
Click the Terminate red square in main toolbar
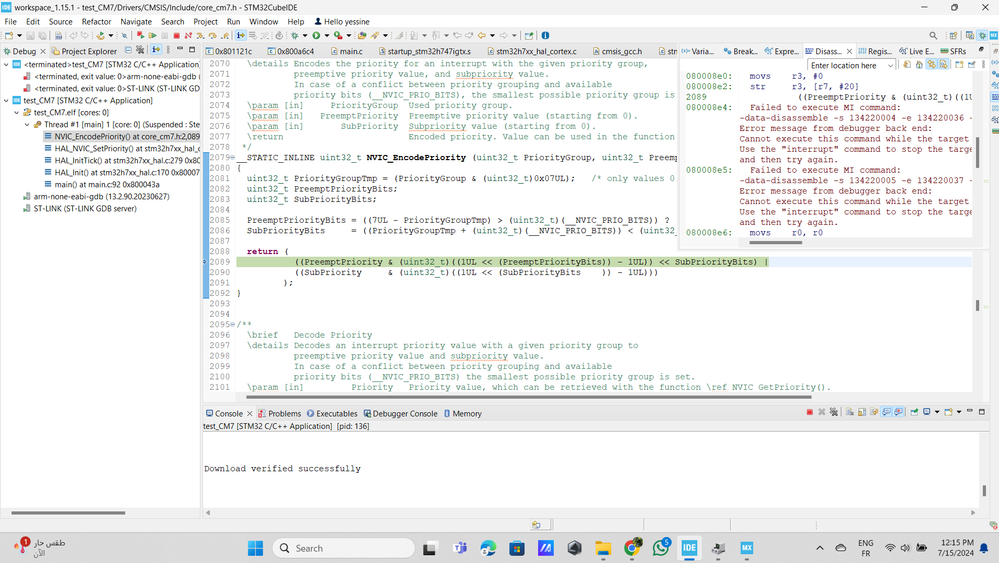coord(176,36)
